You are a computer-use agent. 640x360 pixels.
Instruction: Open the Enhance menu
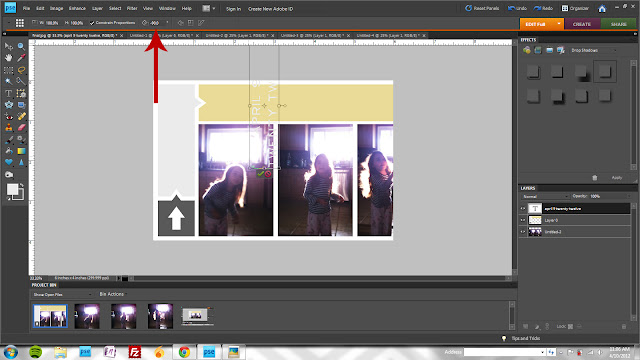coord(77,8)
